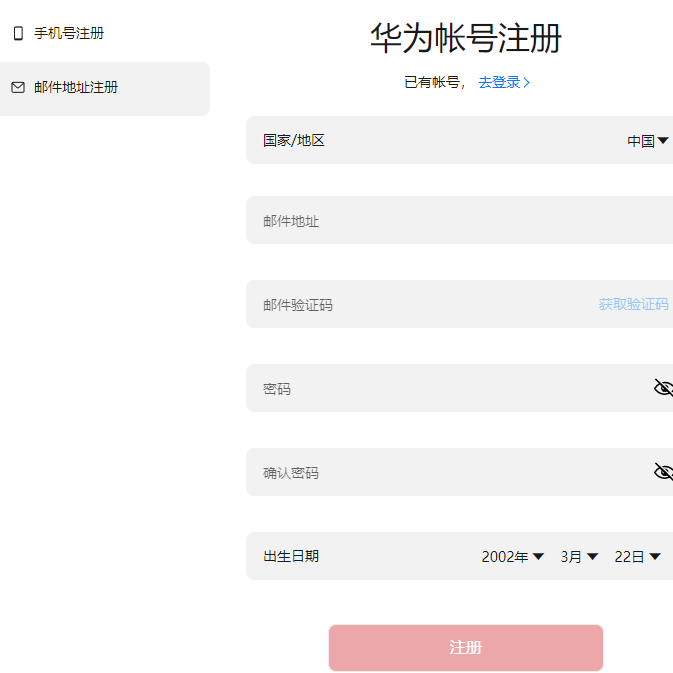
Task: Click the envelope icon beside 邮件地址注册
Action: pos(18,88)
